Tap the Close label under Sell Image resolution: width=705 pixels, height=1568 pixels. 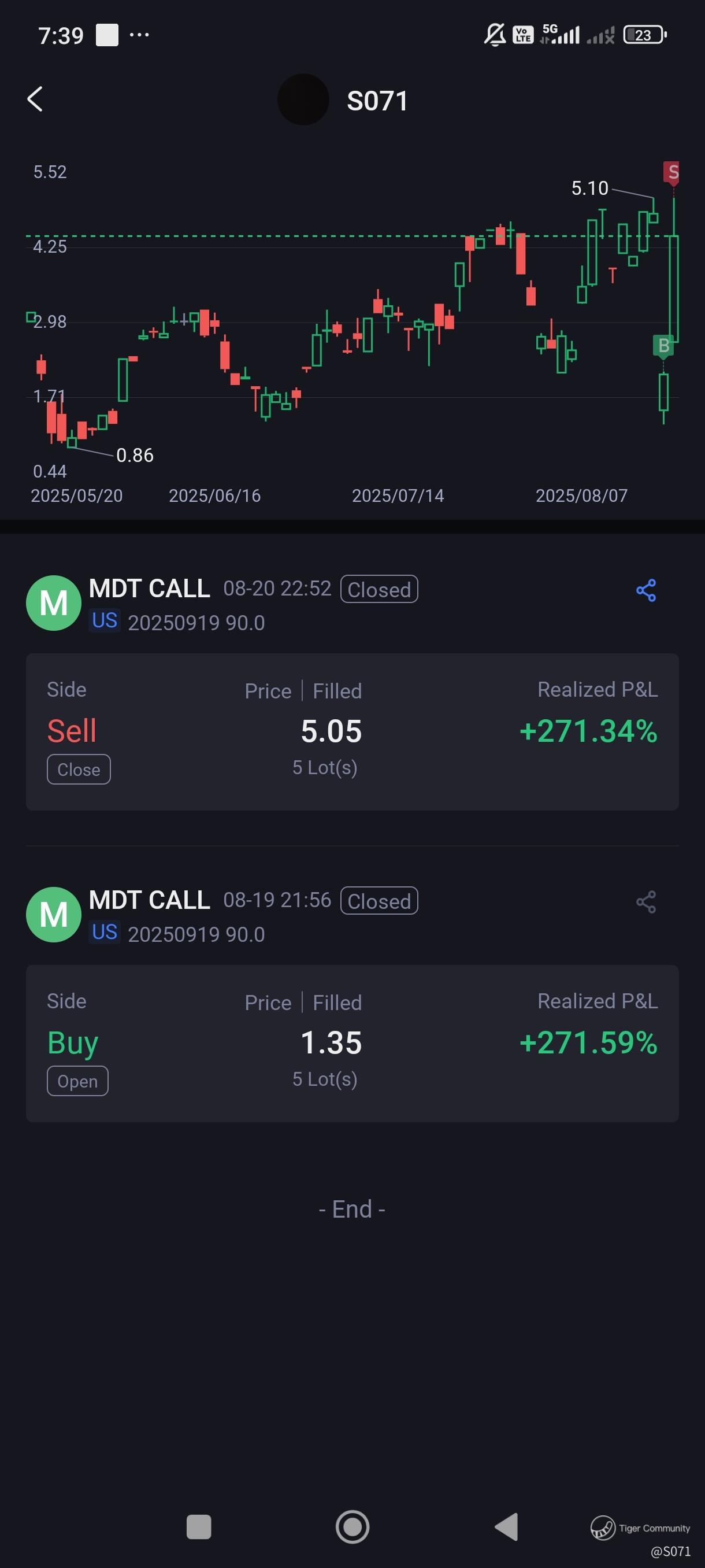(79, 770)
